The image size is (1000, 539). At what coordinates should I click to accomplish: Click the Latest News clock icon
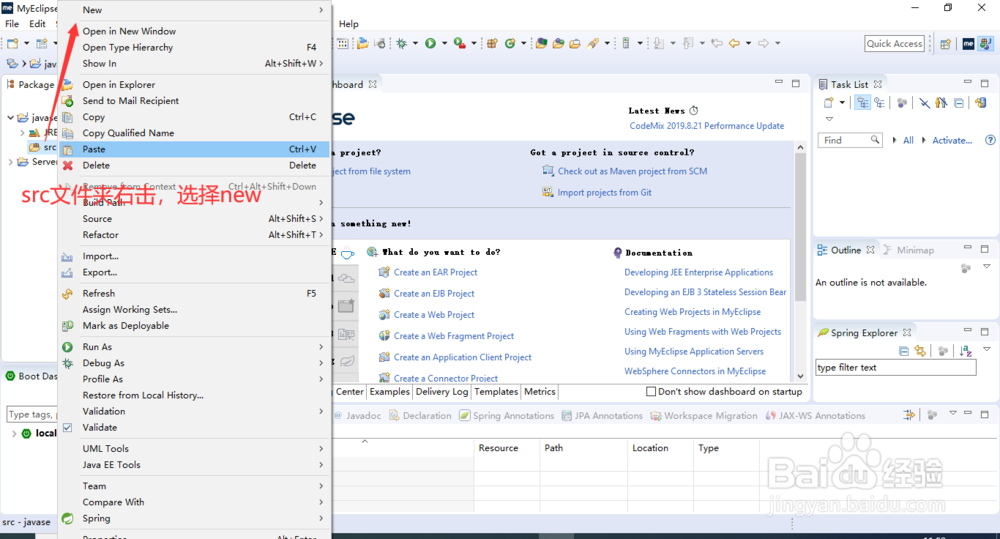point(694,110)
